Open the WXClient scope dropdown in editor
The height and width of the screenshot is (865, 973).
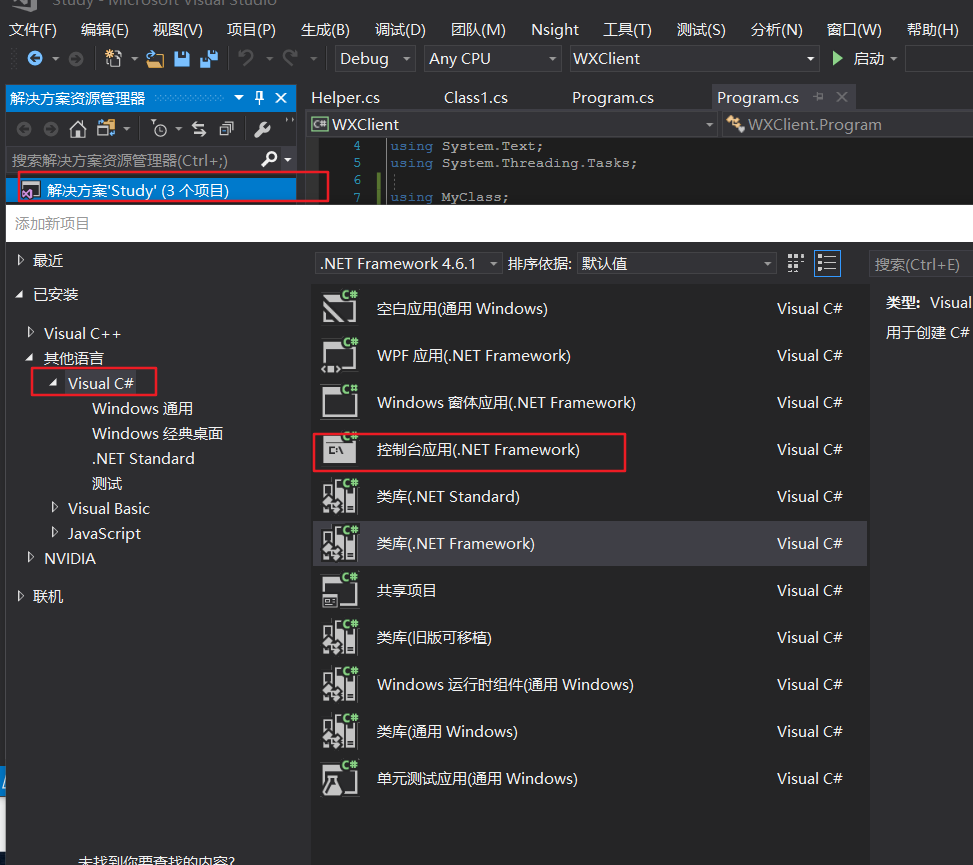[513, 125]
